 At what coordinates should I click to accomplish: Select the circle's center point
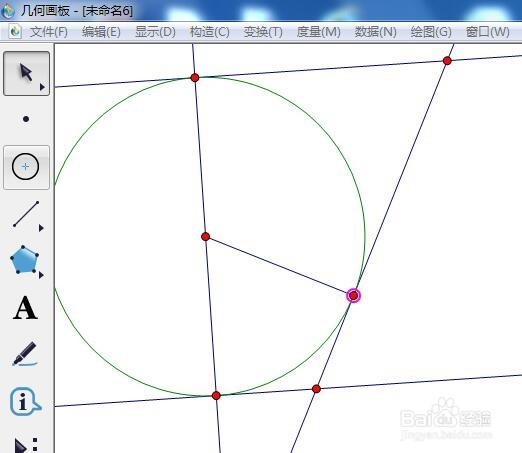pyautogui.click(x=205, y=237)
